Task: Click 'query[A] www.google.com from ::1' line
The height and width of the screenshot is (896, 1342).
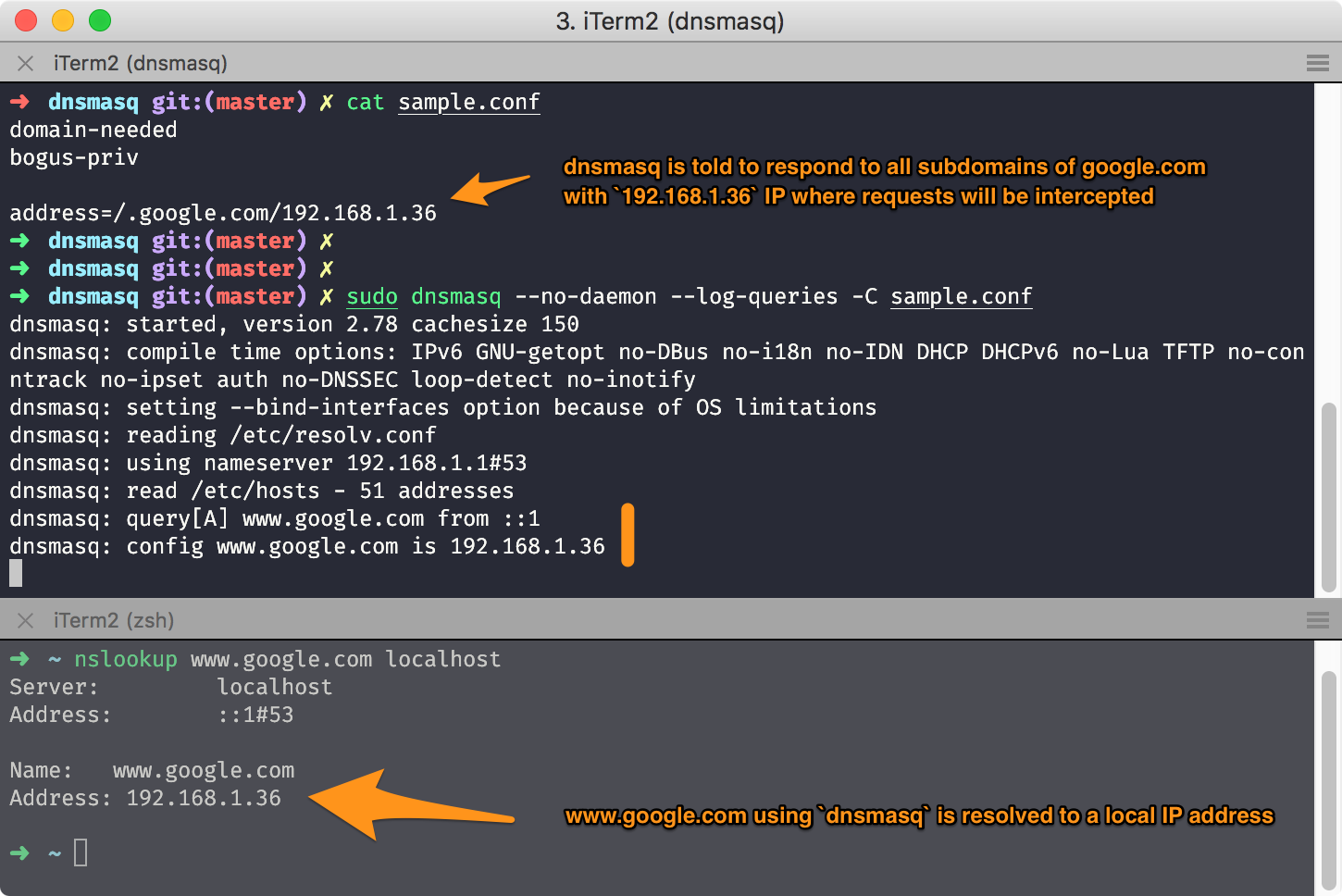Action: click(275, 518)
